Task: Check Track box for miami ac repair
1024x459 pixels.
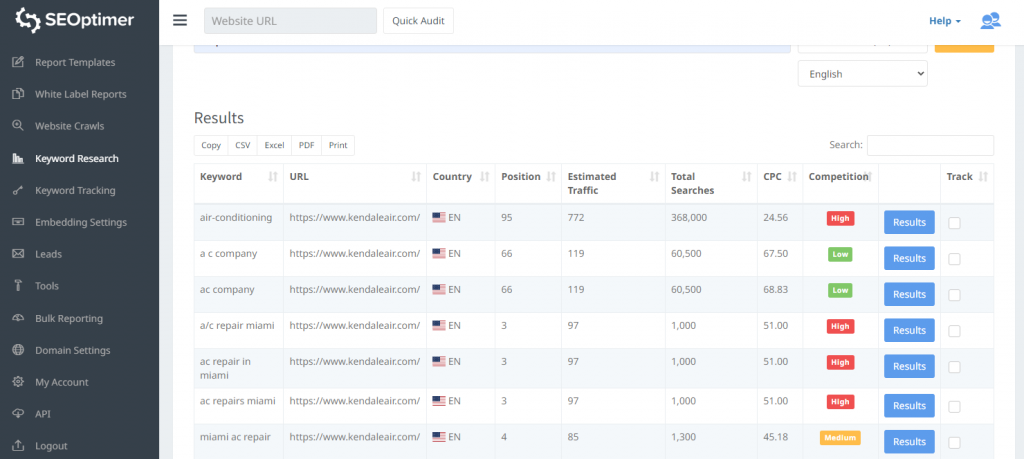Action: [954, 442]
